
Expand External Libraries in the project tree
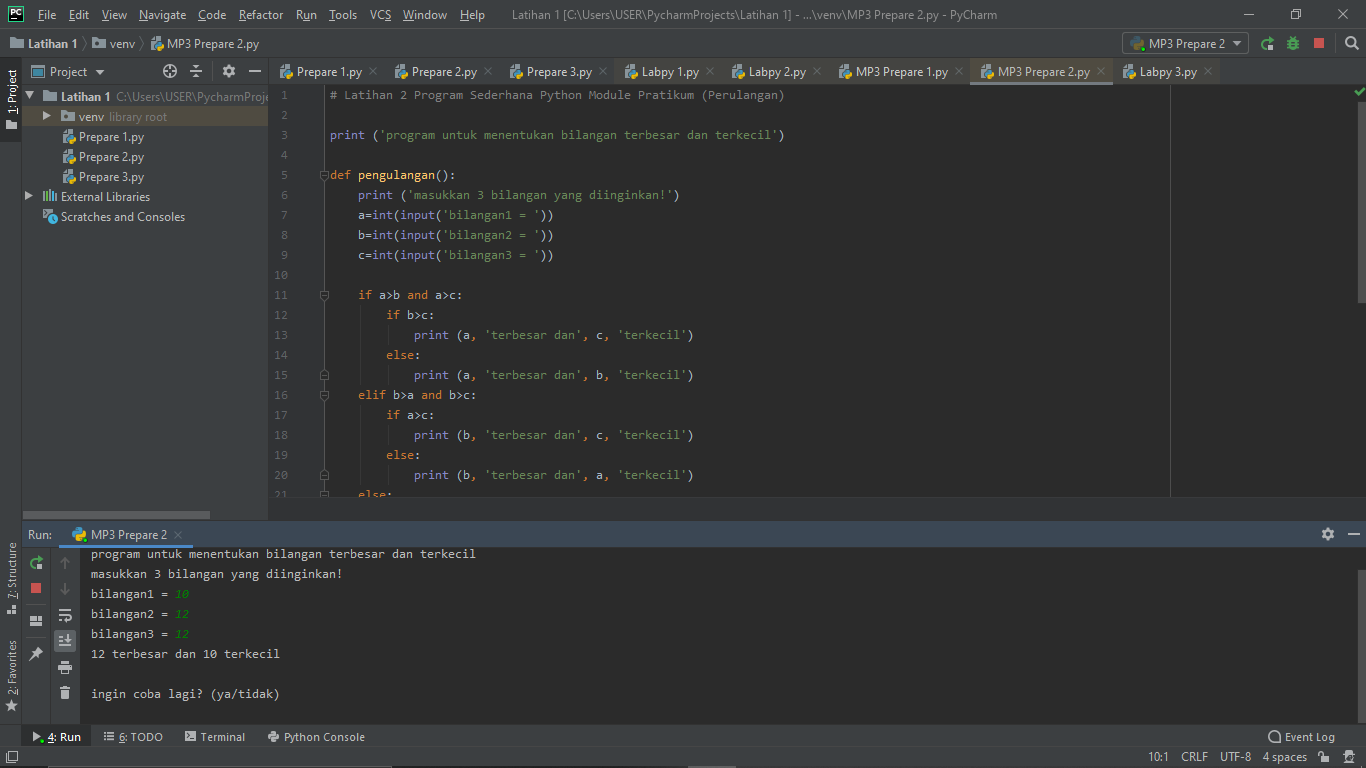29,196
